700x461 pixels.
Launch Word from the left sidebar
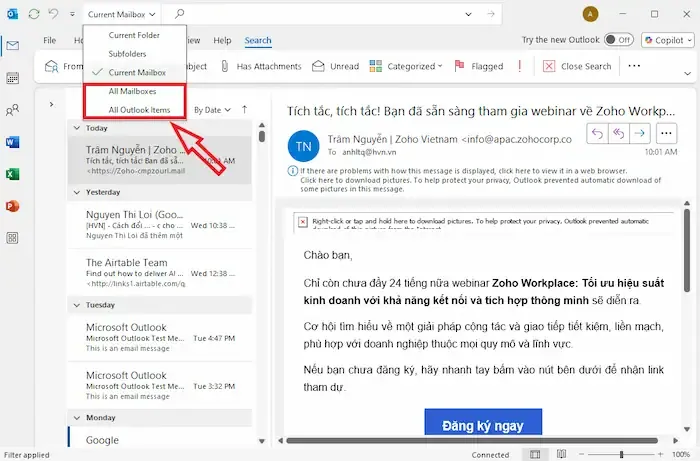tap(12, 142)
